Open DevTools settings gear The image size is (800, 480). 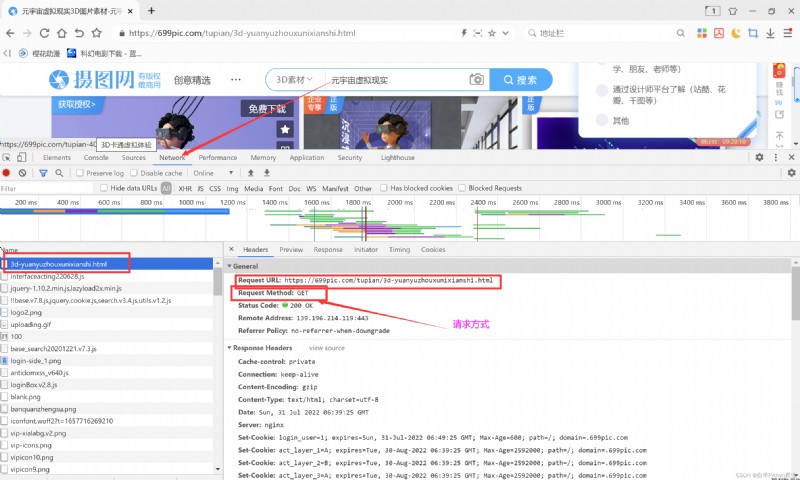759,157
